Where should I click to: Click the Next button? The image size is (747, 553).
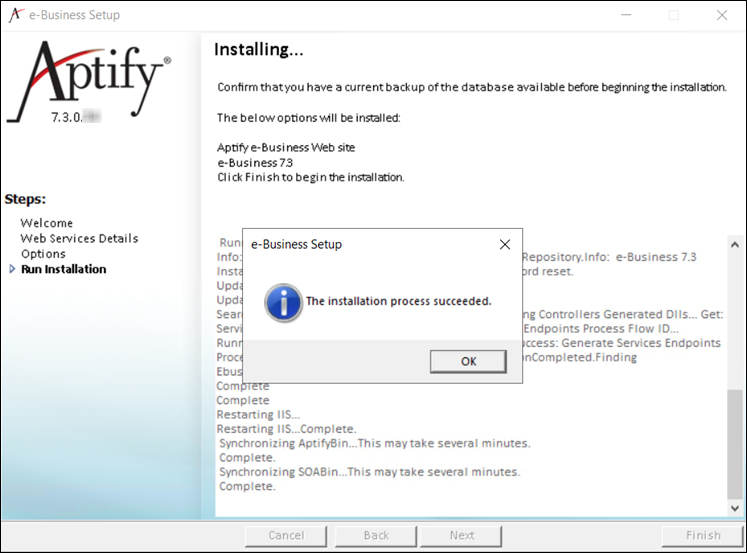click(x=461, y=535)
